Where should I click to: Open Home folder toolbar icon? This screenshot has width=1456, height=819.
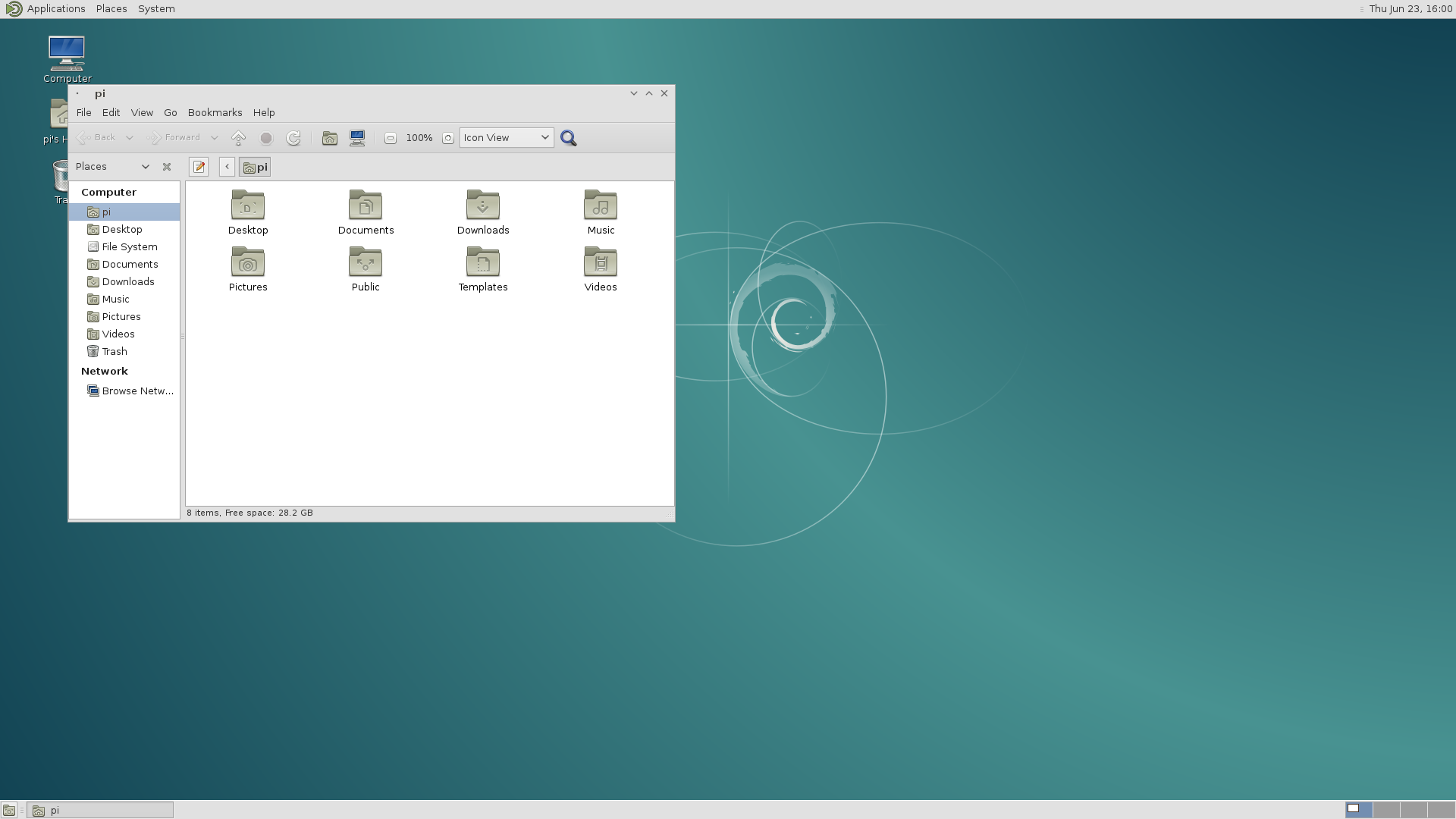click(330, 138)
